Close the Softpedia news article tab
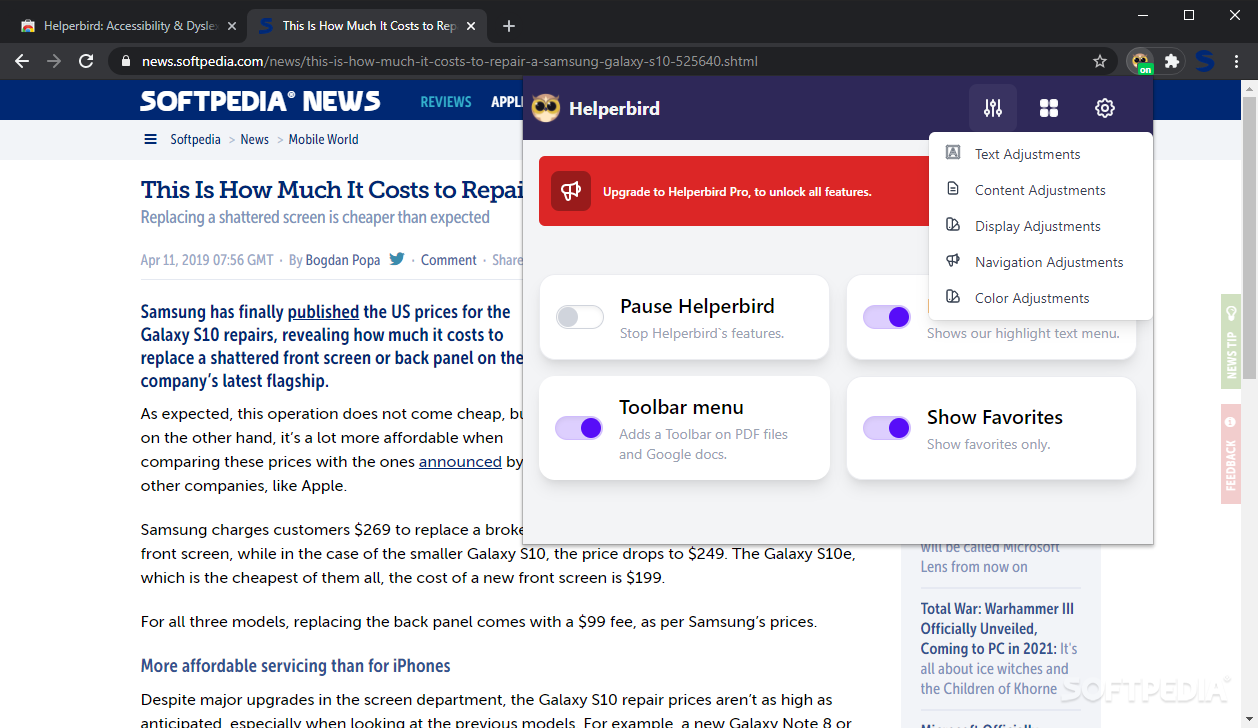1258x728 pixels. coord(473,26)
